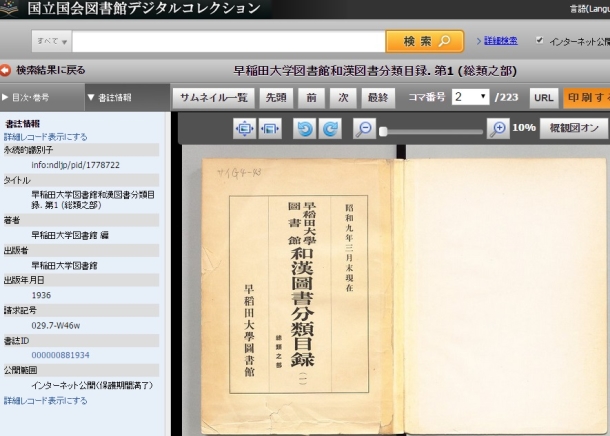Screen dimensions: 610x436
Task: Click インターネット公開(保護期間満了) text
Action: (x=93, y=385)
